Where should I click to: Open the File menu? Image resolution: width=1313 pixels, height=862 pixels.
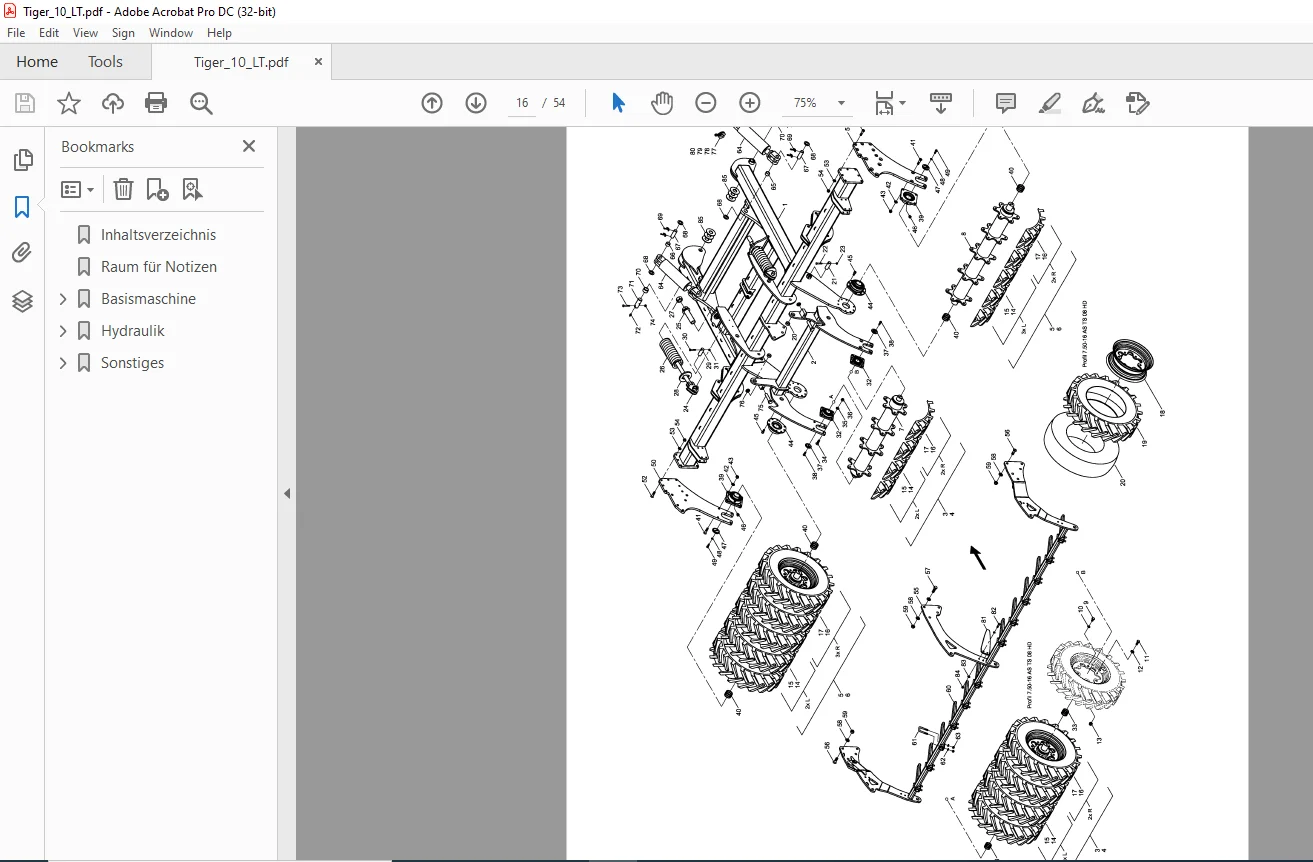point(17,33)
